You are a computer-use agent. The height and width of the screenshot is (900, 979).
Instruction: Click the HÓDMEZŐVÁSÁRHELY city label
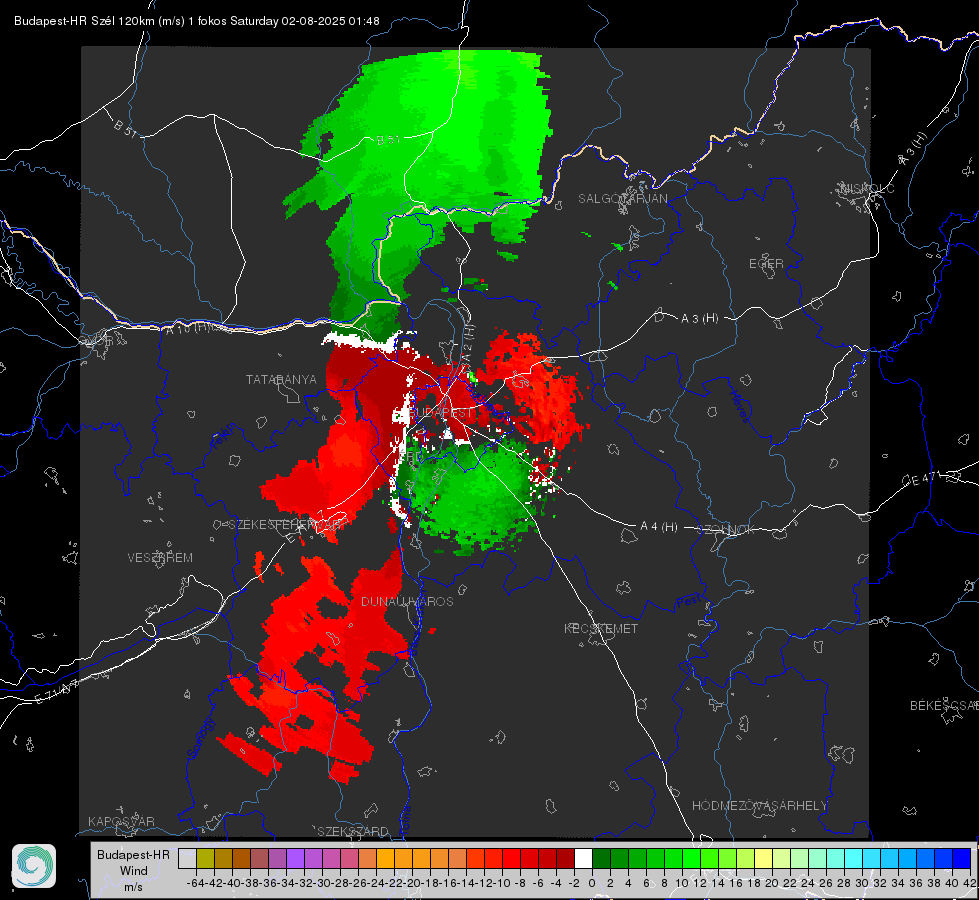point(759,806)
